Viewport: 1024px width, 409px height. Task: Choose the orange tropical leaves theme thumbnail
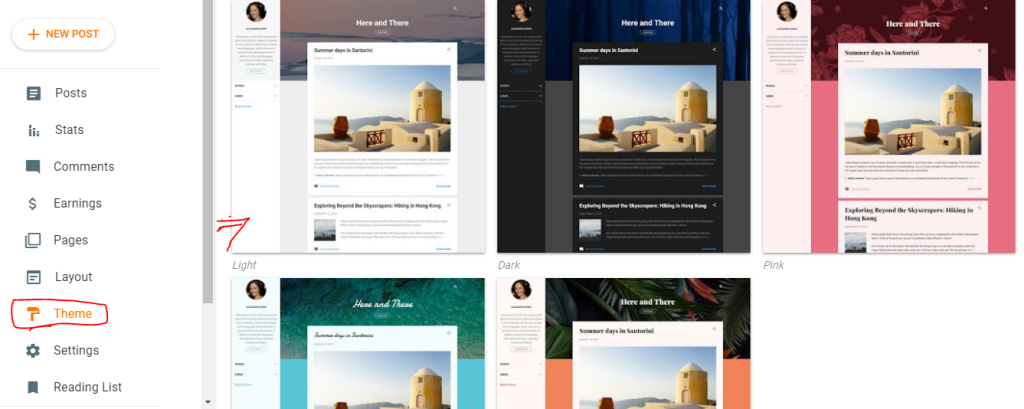tap(623, 344)
